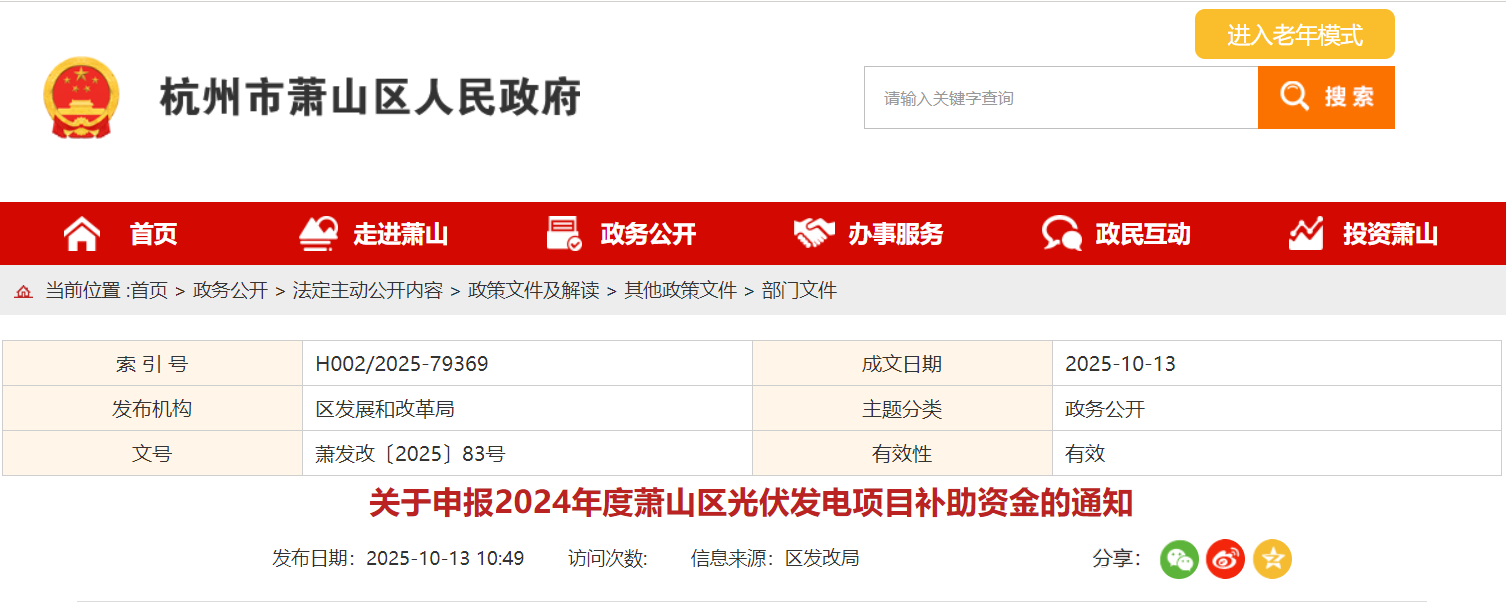Click the national emblem logo

pos(81,98)
